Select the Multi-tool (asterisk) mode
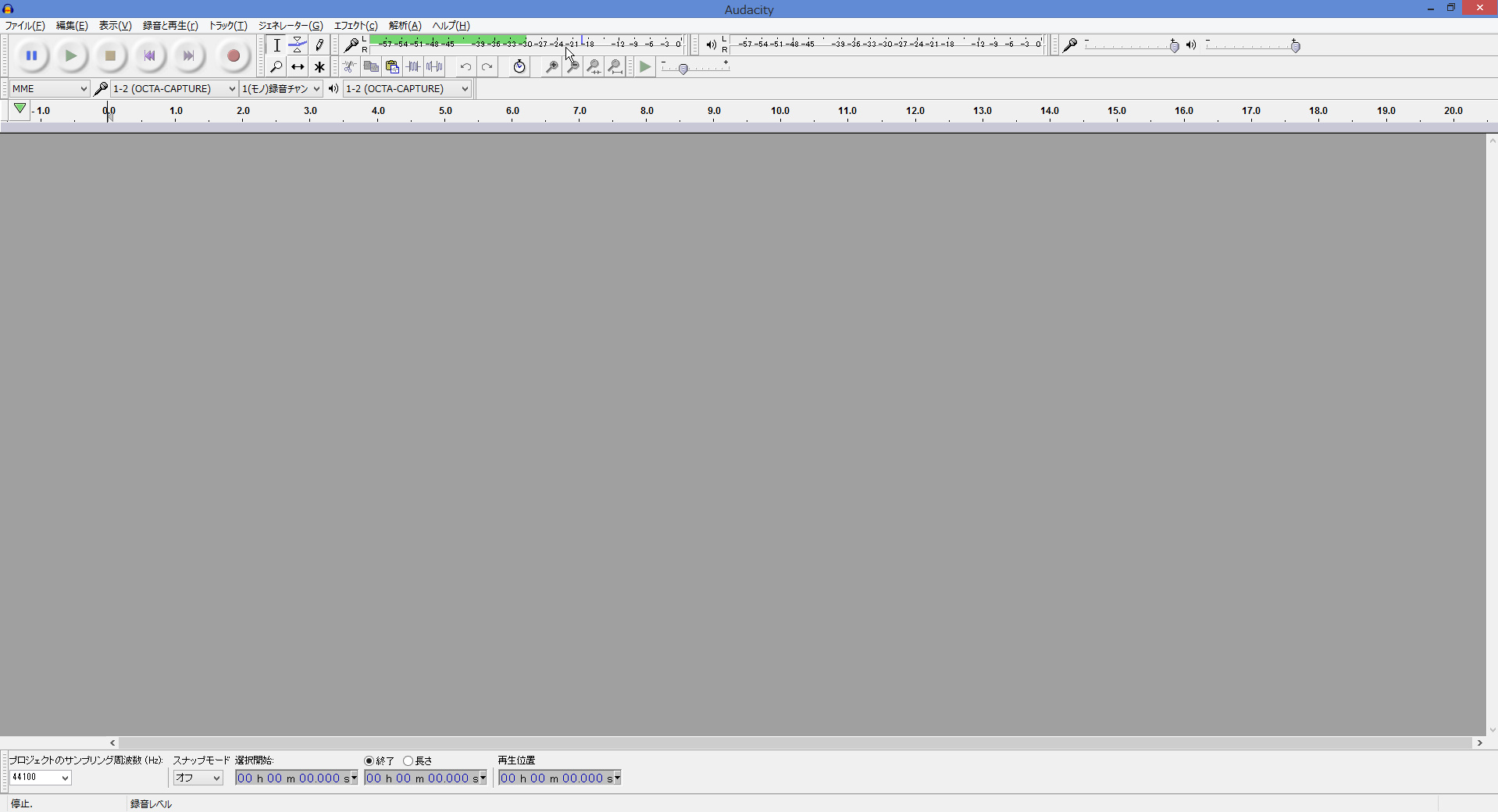 [319, 66]
